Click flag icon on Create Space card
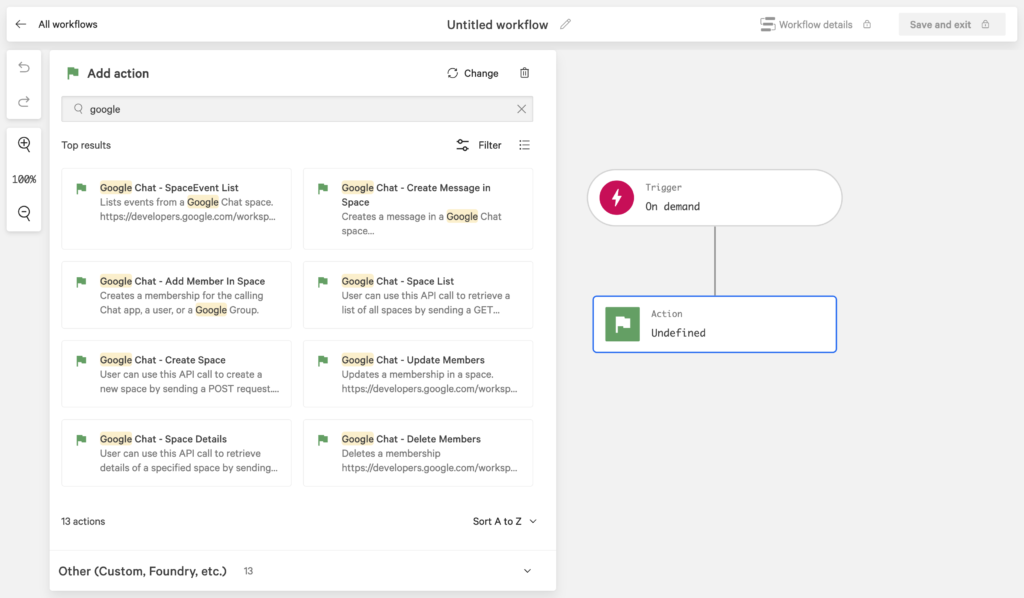 81,361
